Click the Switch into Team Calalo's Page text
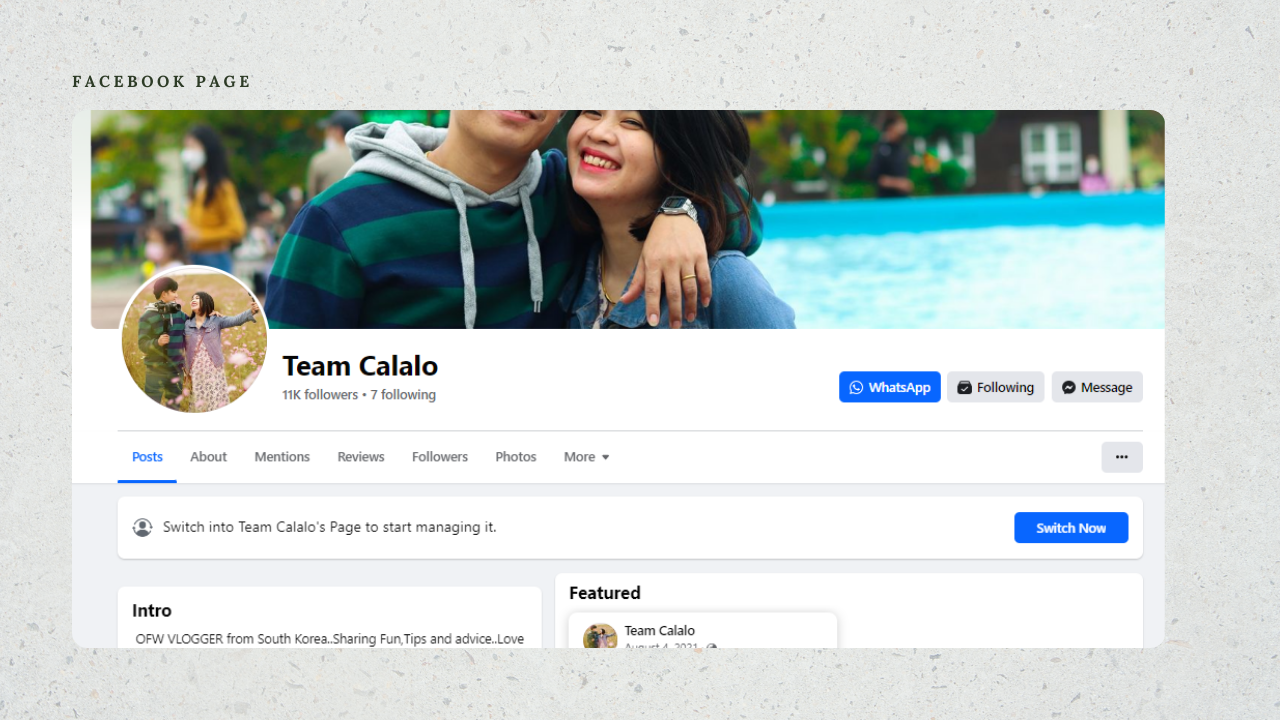 330,527
